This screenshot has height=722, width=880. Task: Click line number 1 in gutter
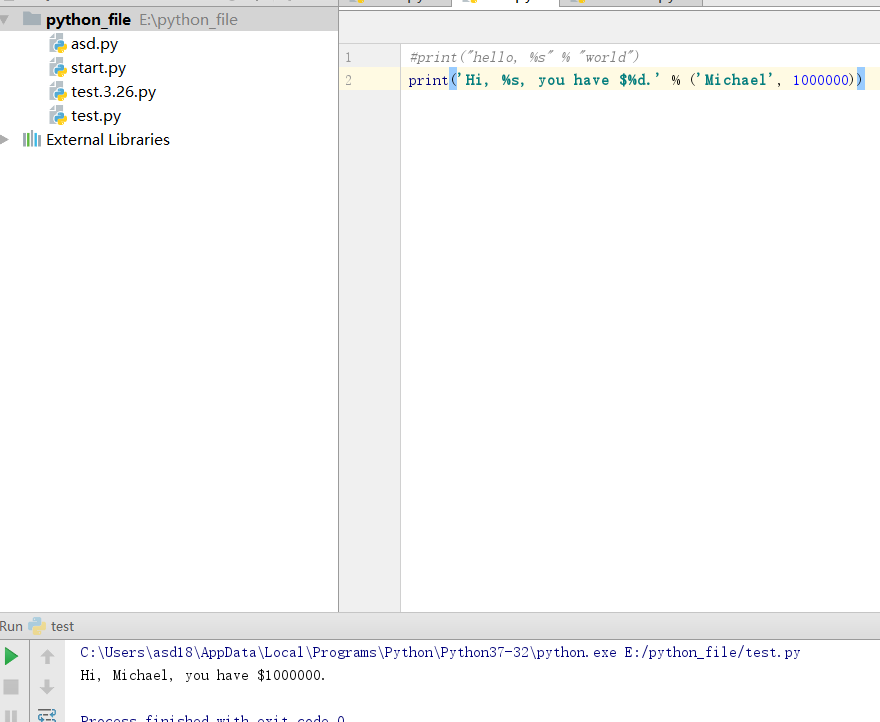349,57
